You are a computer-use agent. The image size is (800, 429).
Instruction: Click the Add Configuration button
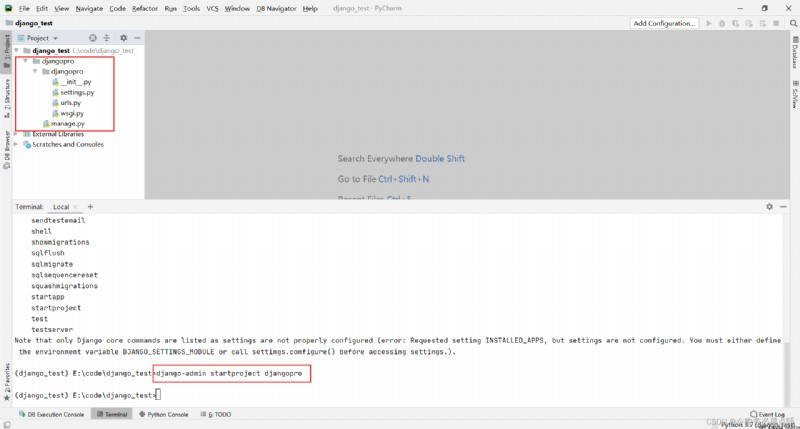664,23
